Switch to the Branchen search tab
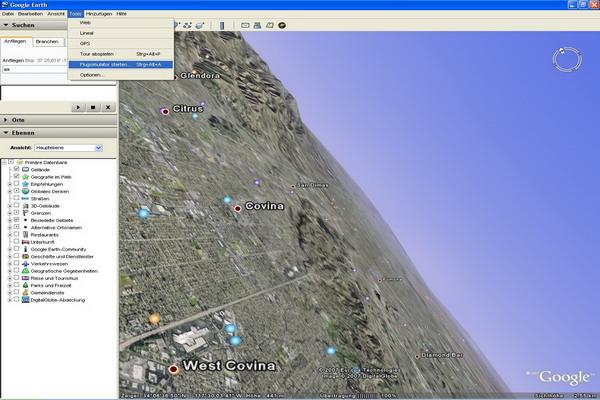This screenshot has width=600, height=400. (x=47, y=41)
